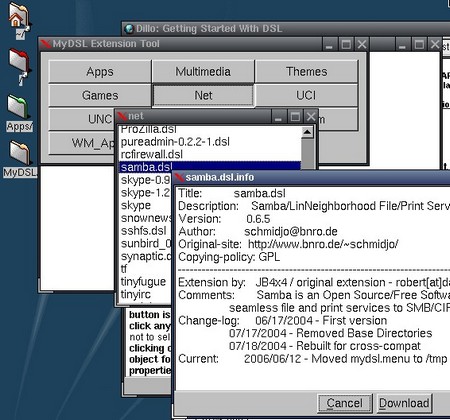Select sshfs.dsl in the net list

[145, 231]
